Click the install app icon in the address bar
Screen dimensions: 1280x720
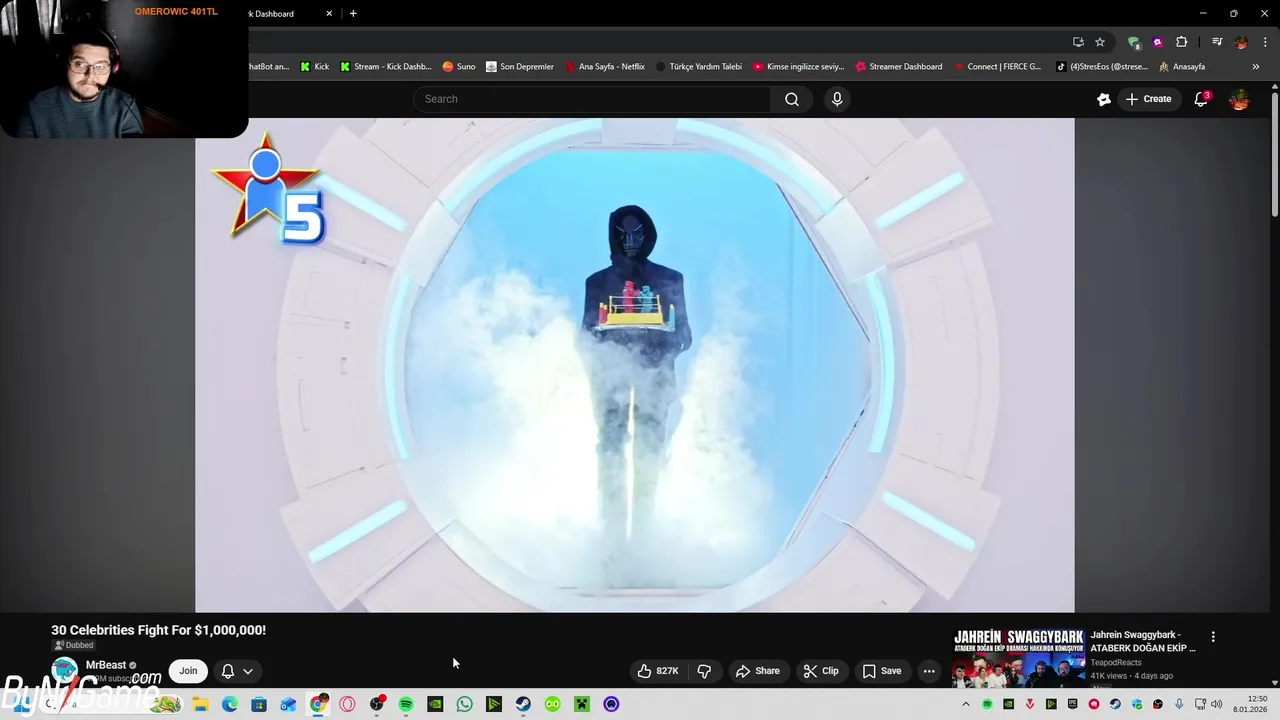(x=1078, y=42)
